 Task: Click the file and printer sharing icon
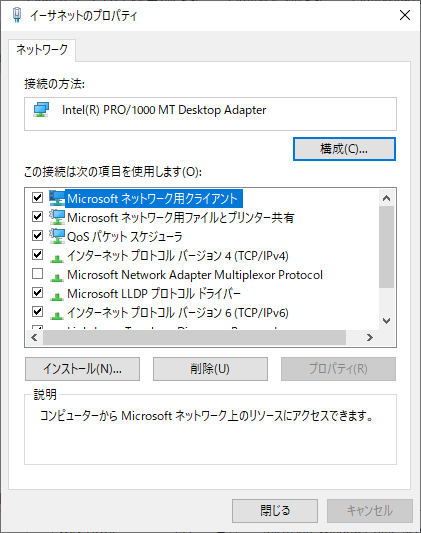tap(57, 217)
